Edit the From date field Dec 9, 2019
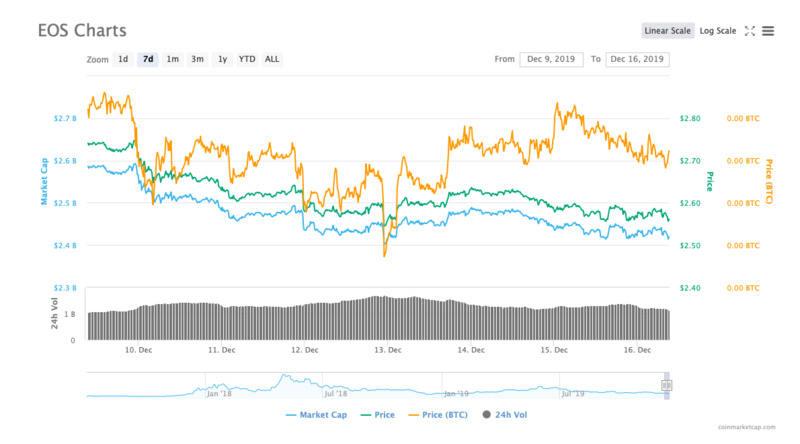 (551, 59)
